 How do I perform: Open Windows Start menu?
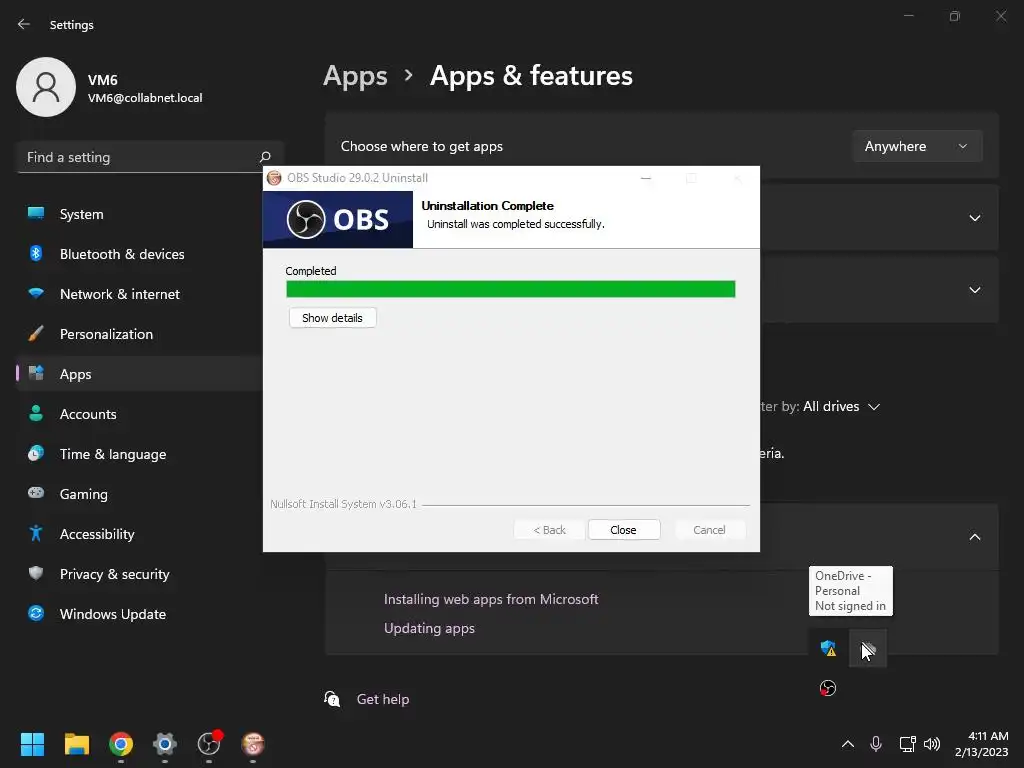coord(32,744)
